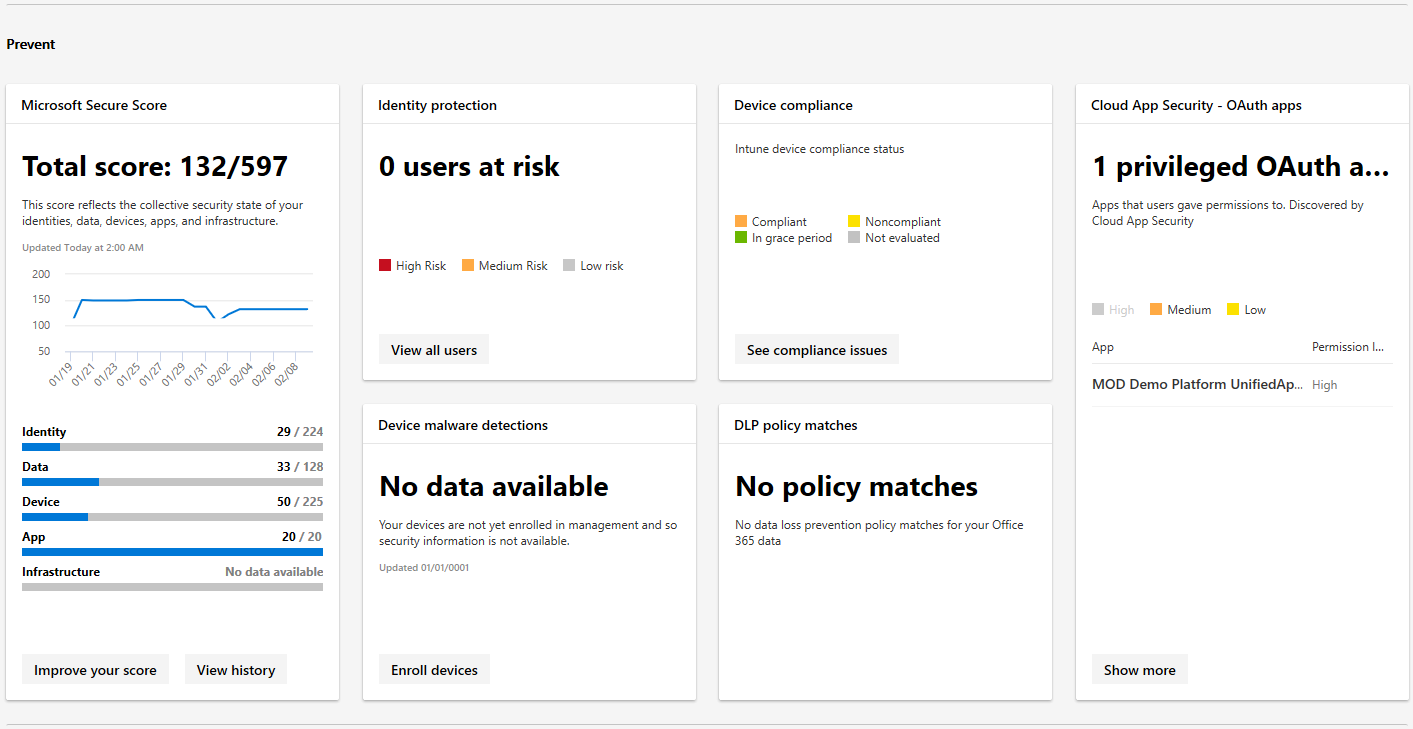Image resolution: width=1413 pixels, height=729 pixels.
Task: Click the No data available heading
Action: [x=494, y=486]
